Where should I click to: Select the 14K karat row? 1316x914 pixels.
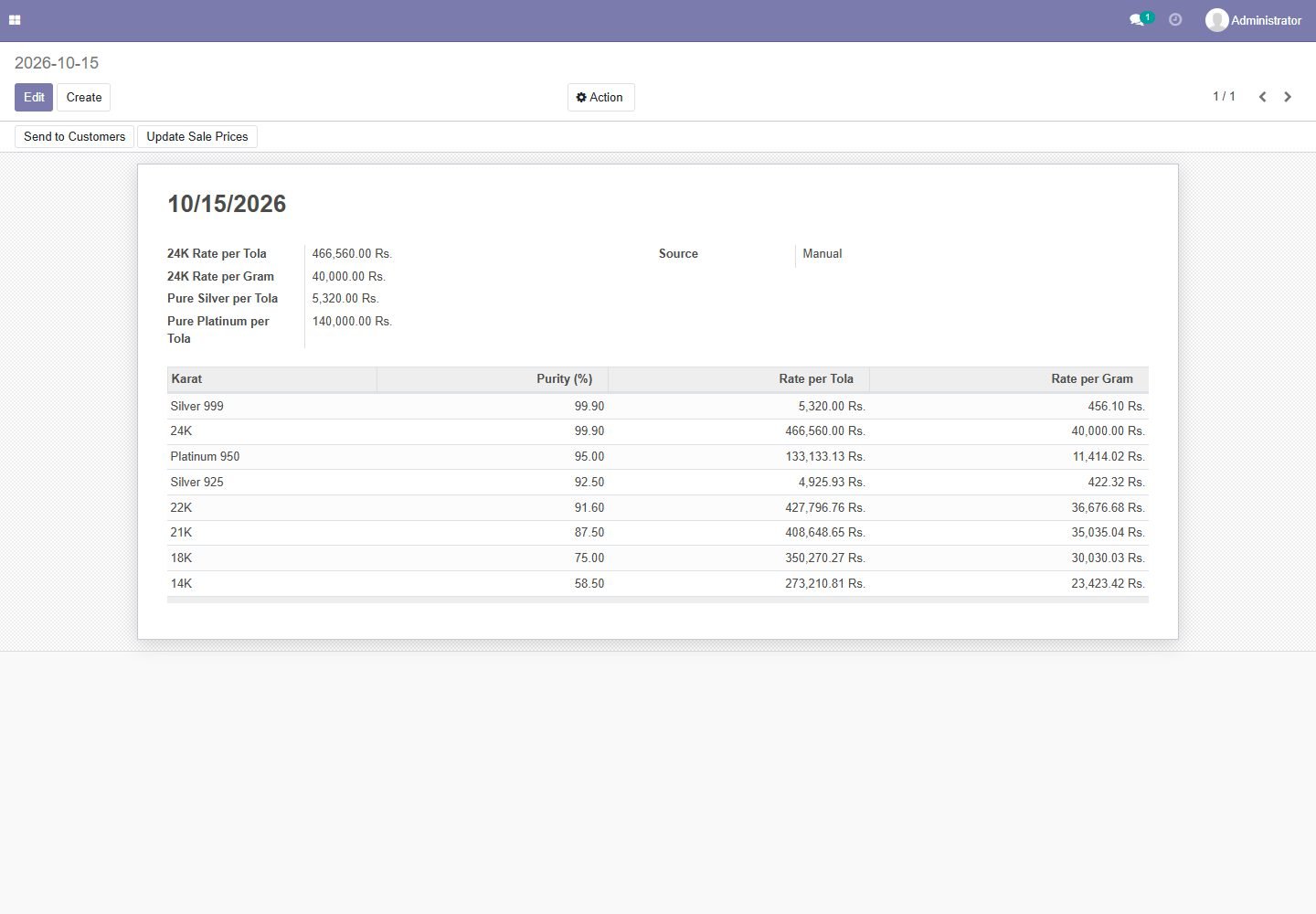657,584
